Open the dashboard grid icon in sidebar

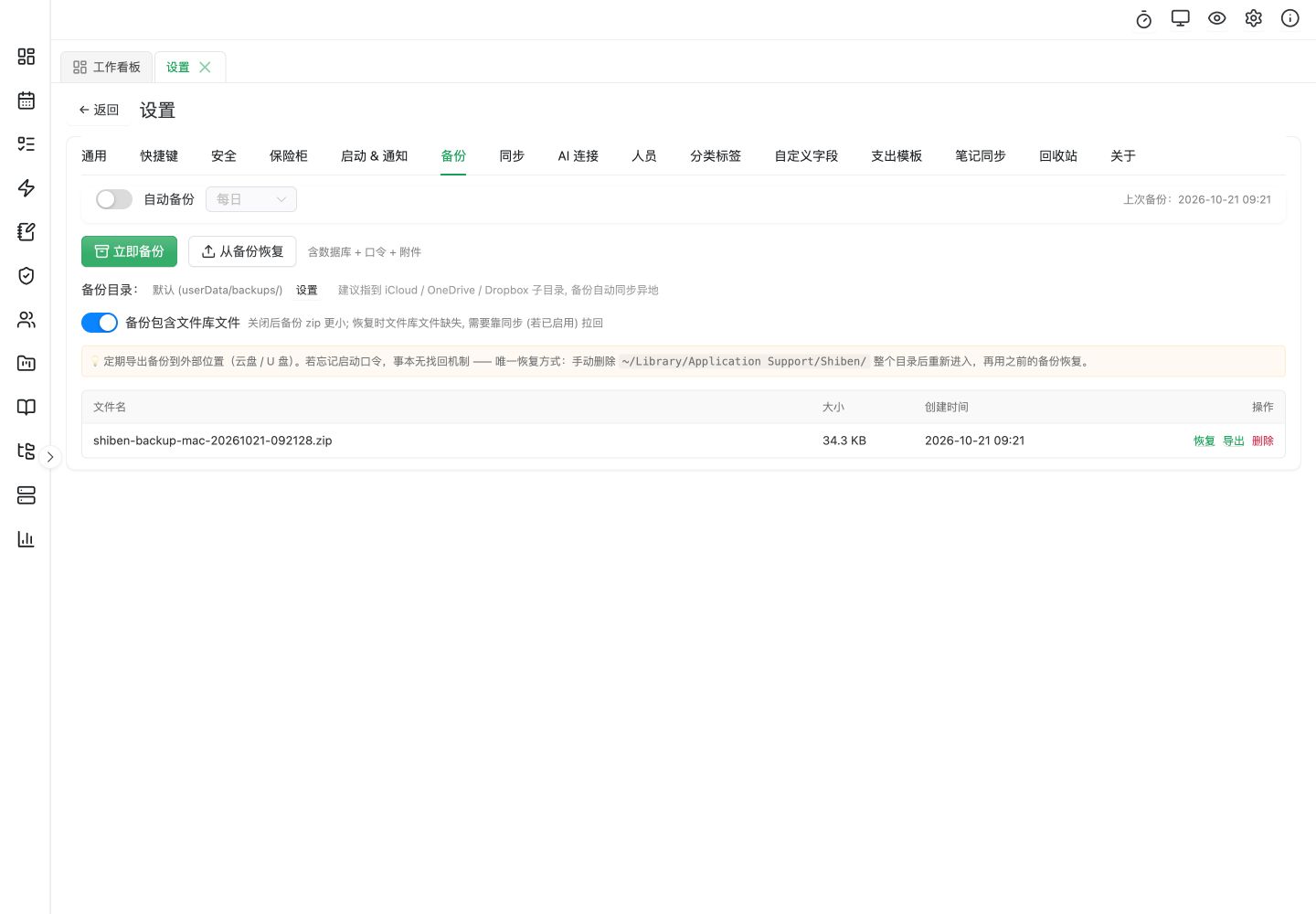(x=27, y=57)
